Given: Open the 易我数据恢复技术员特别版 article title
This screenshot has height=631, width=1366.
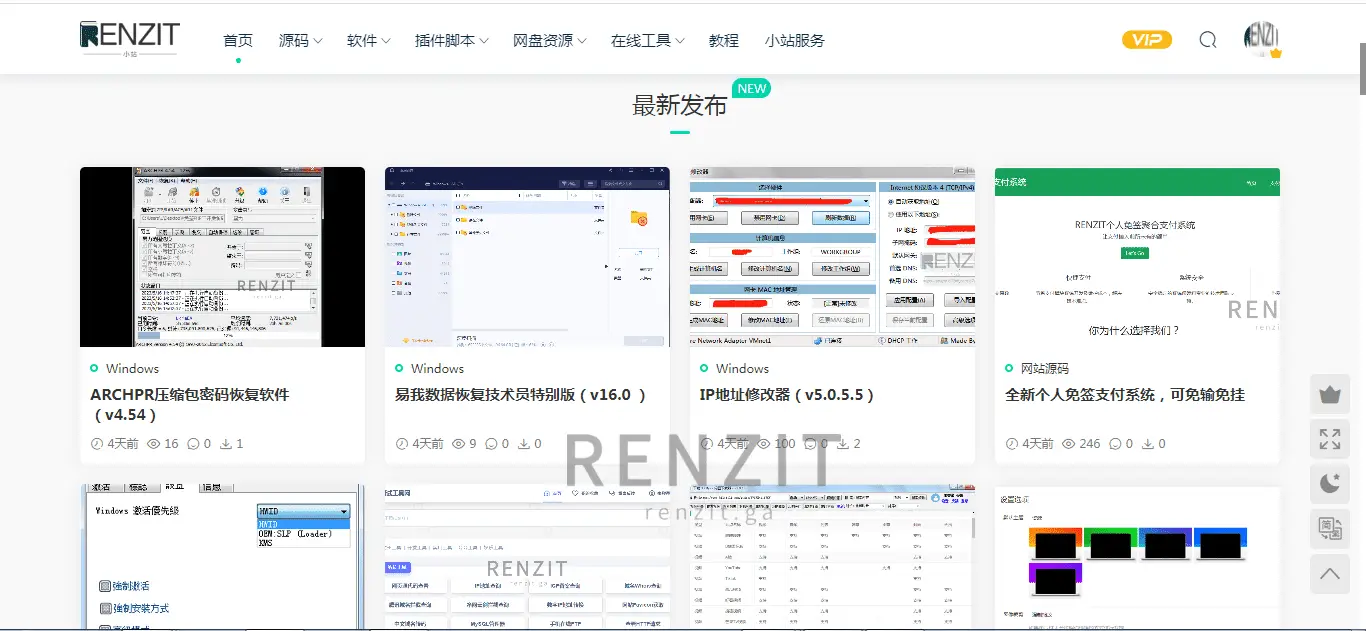Looking at the screenshot, I should tap(520, 395).
